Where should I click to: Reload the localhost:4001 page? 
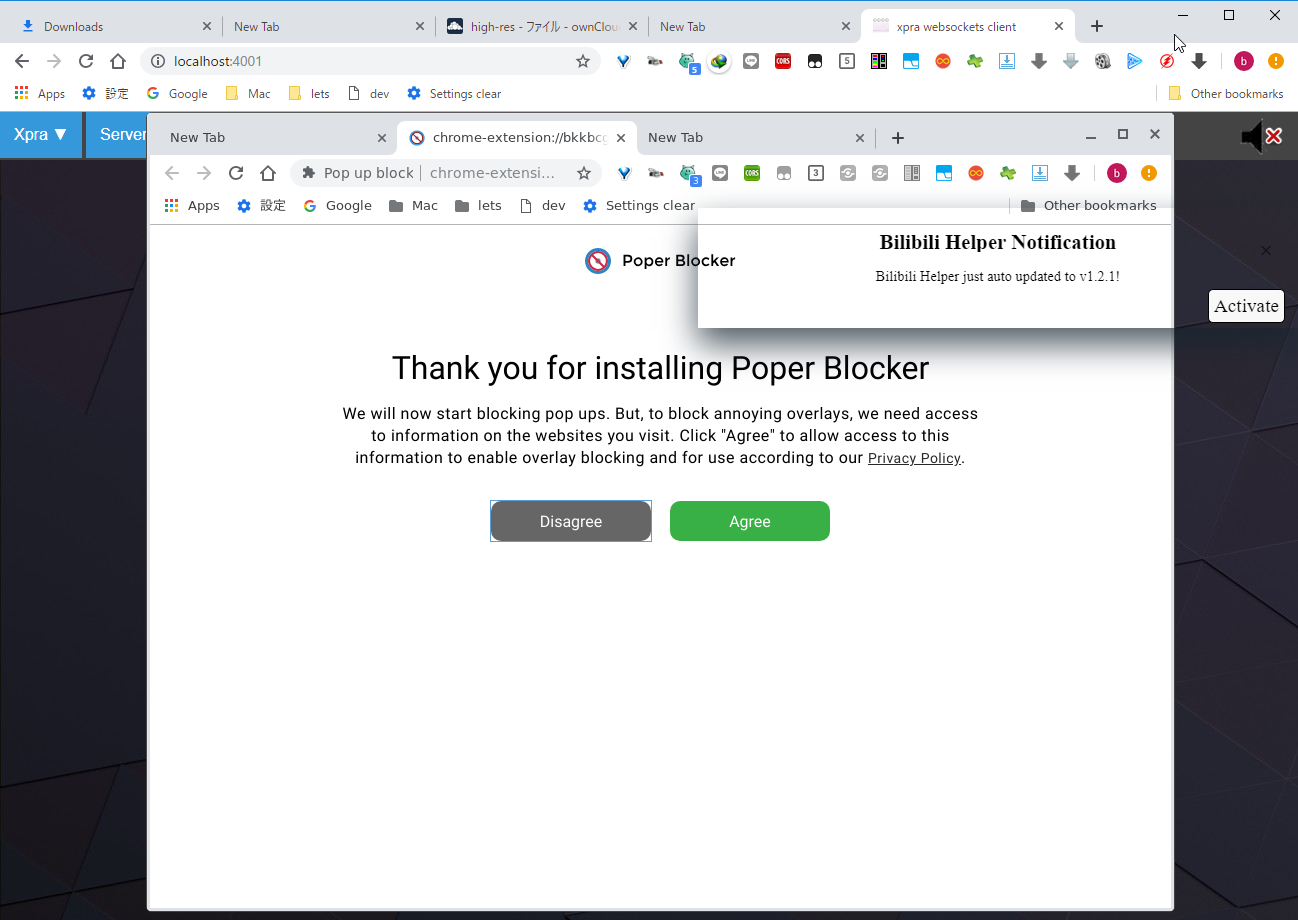point(86,61)
